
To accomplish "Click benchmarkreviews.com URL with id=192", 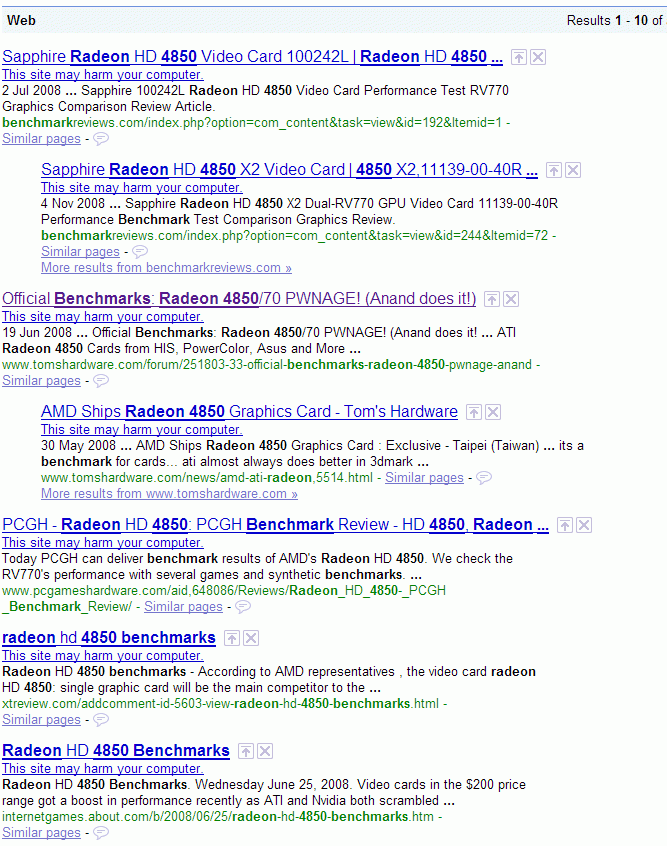I will pyautogui.click(x=252, y=123).
